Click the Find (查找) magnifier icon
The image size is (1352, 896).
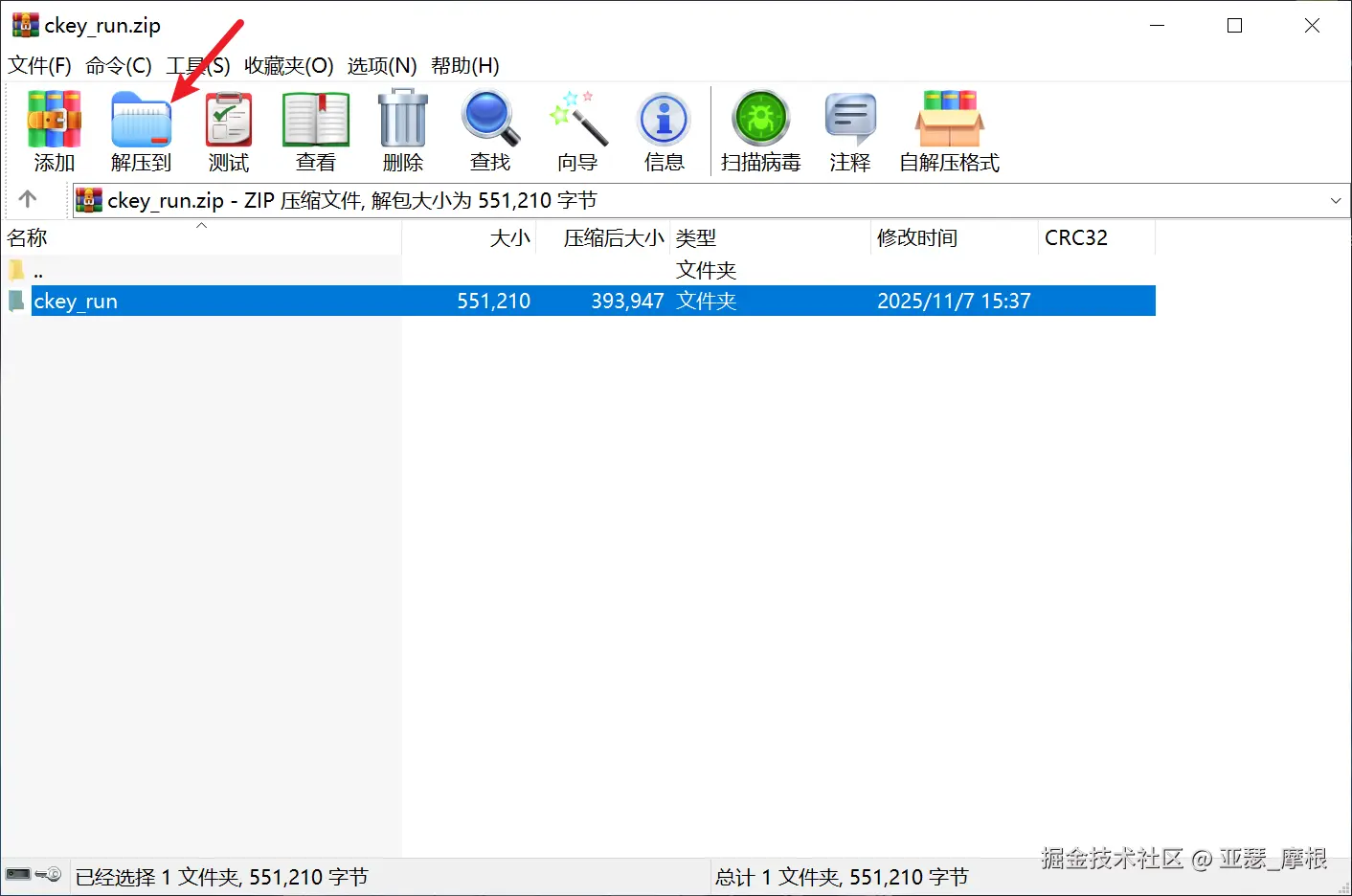(x=490, y=118)
